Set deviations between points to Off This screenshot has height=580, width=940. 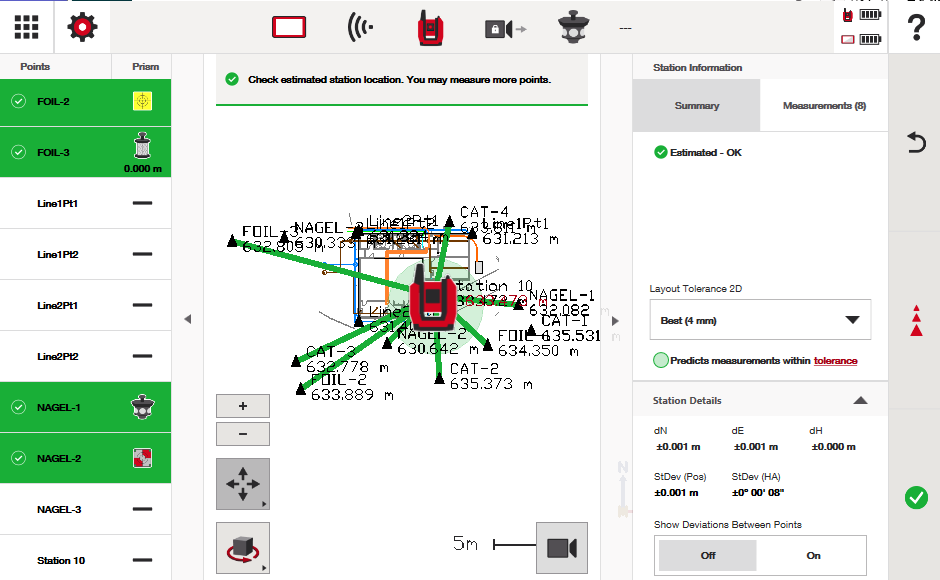pos(708,555)
